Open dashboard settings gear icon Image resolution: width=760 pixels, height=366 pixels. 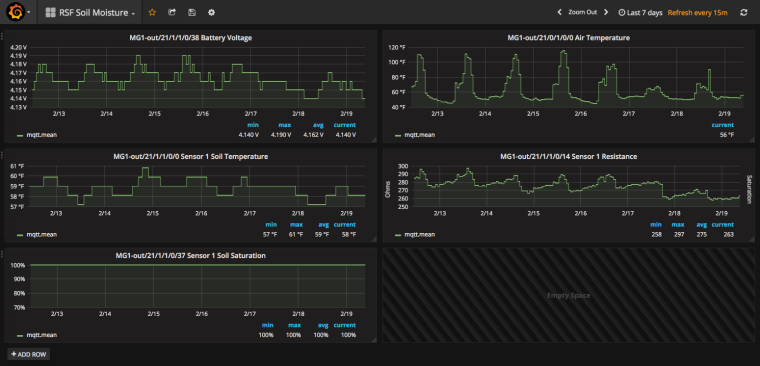tap(211, 13)
